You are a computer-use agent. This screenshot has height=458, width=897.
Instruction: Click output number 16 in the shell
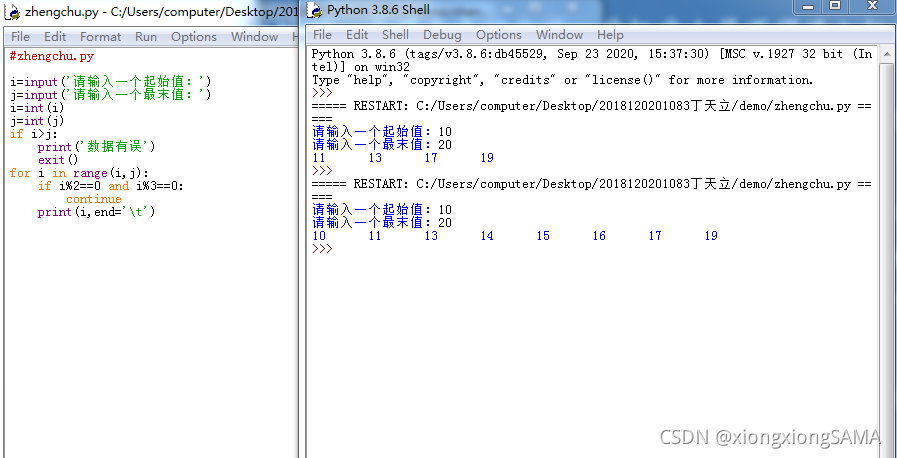click(x=599, y=236)
